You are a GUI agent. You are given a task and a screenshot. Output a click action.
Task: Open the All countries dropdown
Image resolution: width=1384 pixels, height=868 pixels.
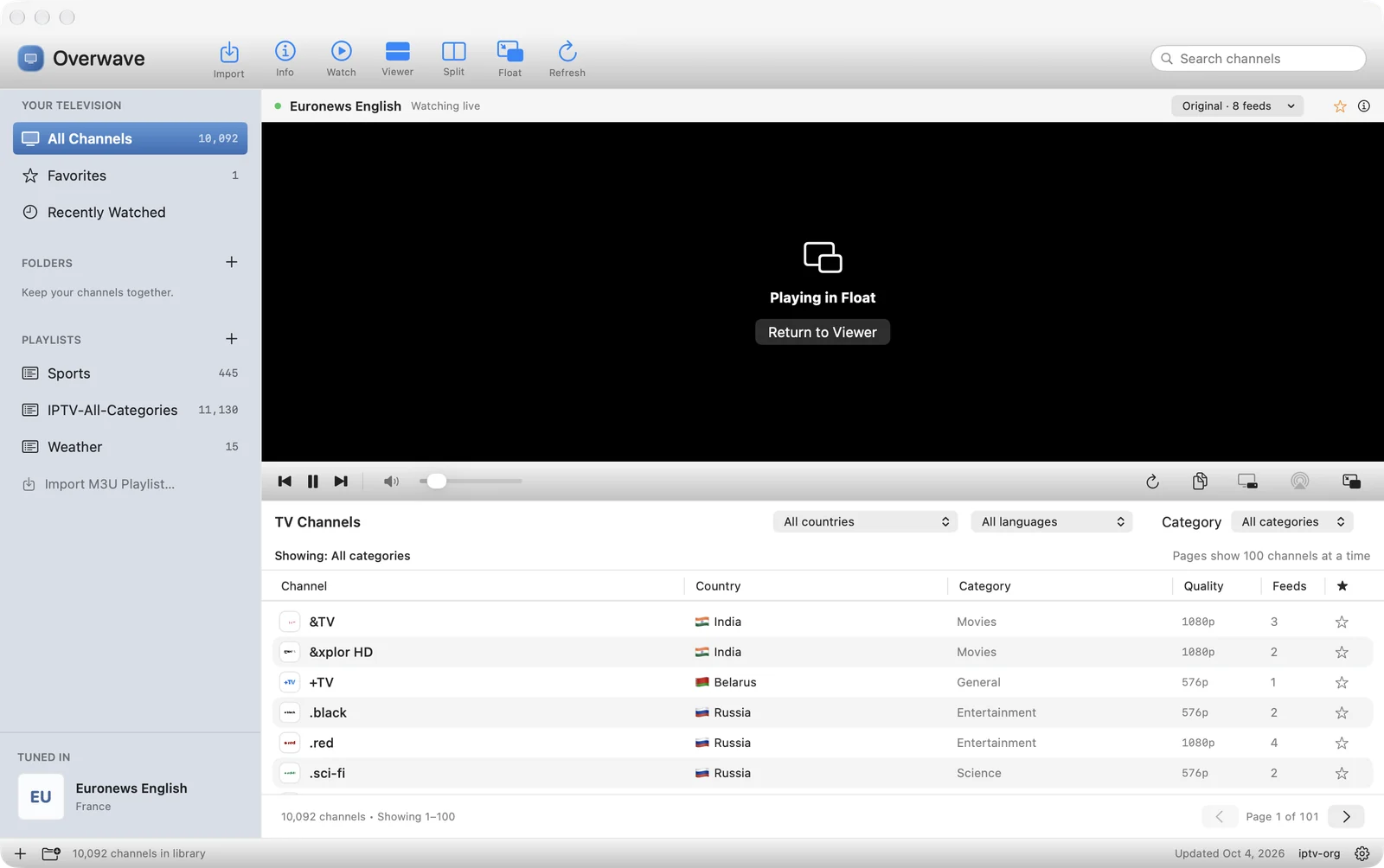(x=865, y=522)
